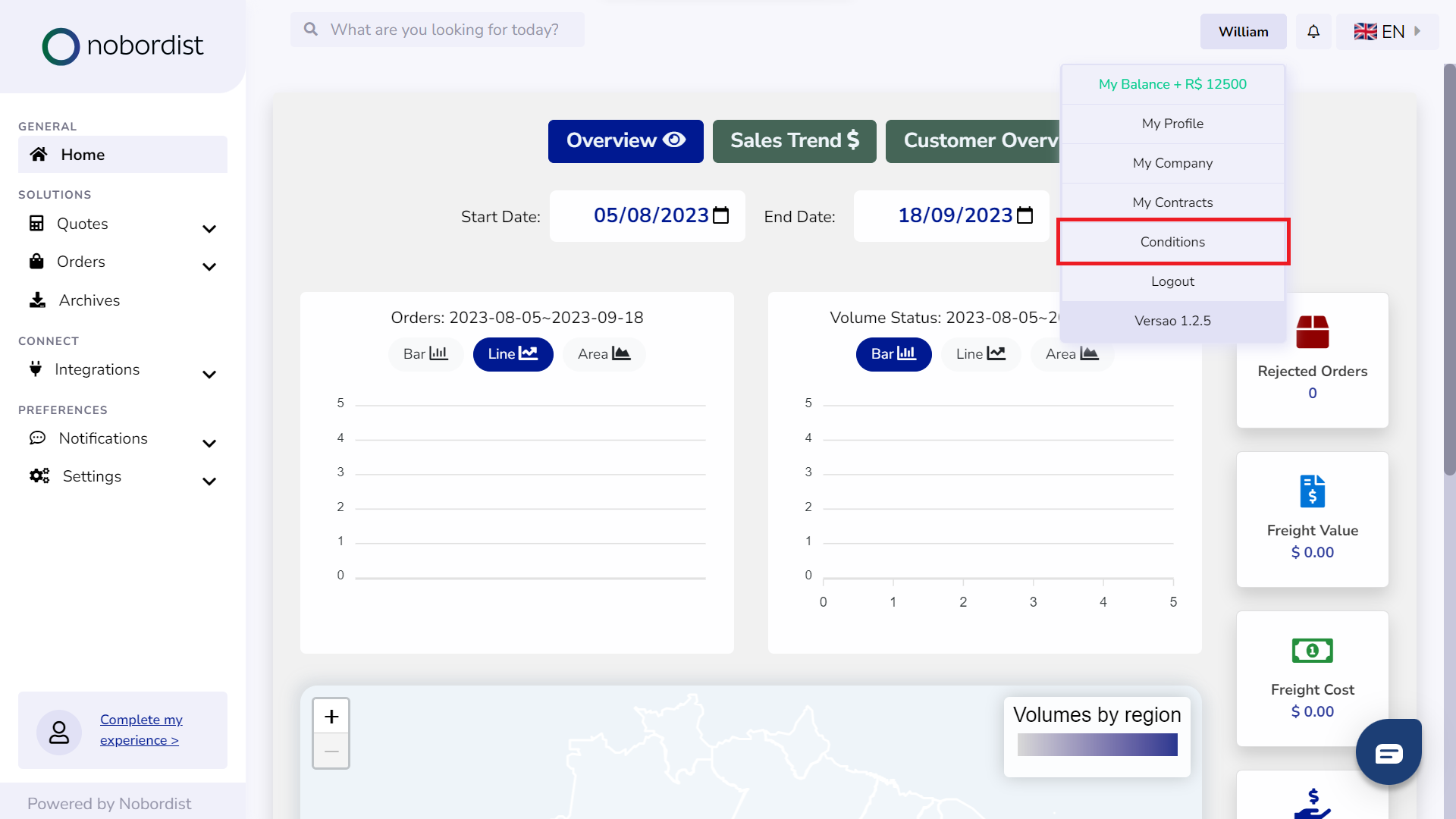Click the Archives download icon in sidebar
1456x819 pixels.
click(37, 300)
